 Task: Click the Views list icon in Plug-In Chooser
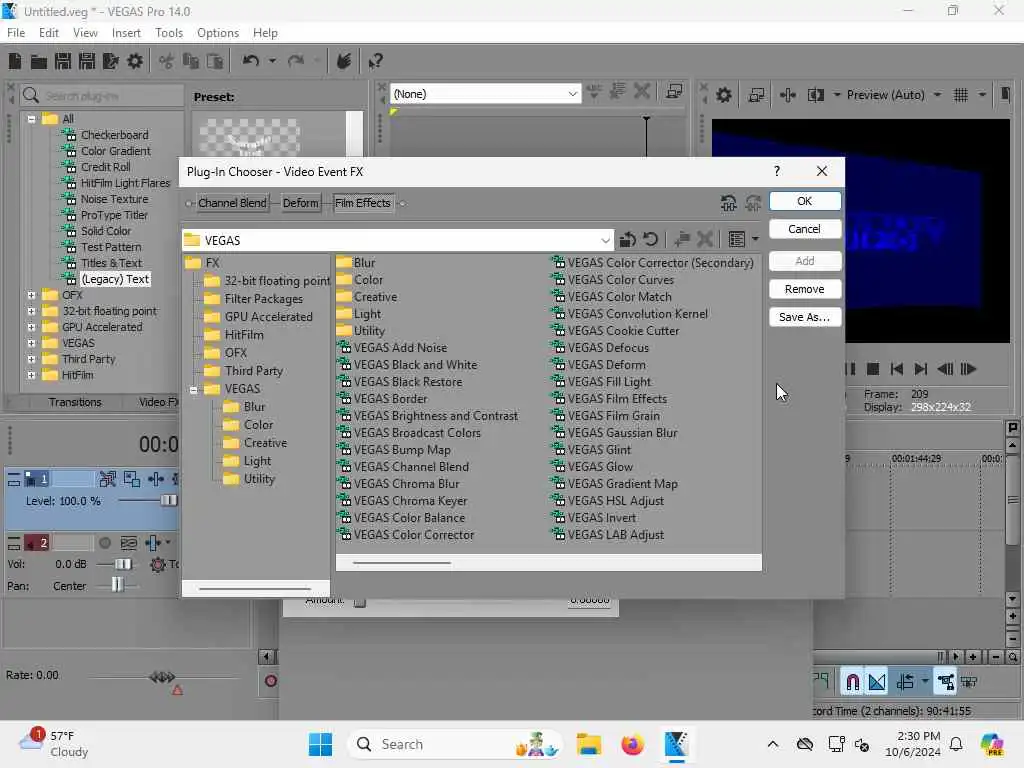[737, 240]
